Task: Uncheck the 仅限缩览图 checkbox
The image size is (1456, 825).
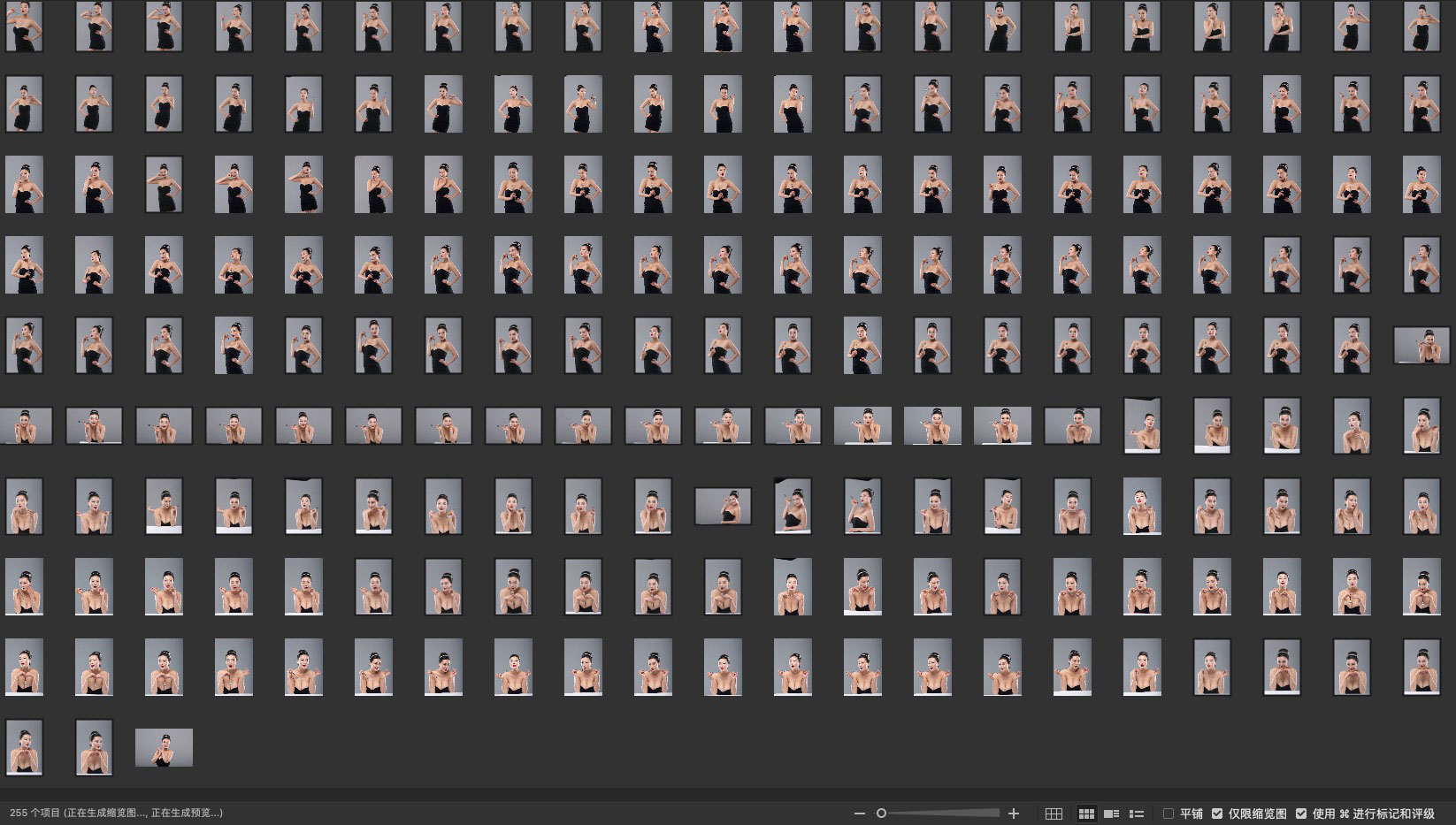Action: point(1217,814)
